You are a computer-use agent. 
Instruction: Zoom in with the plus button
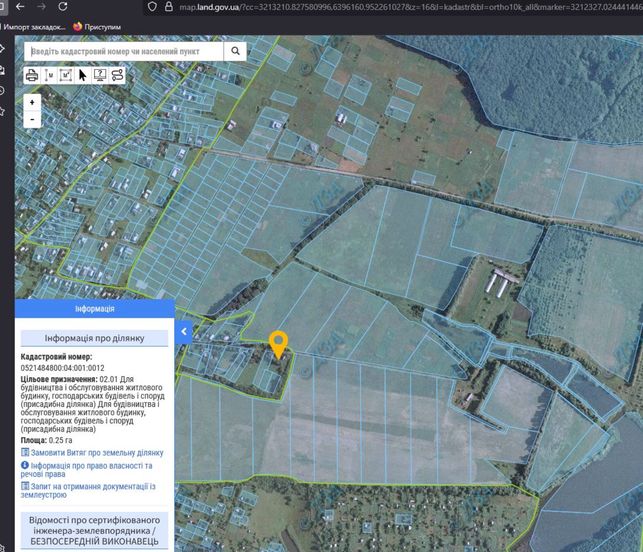32,102
